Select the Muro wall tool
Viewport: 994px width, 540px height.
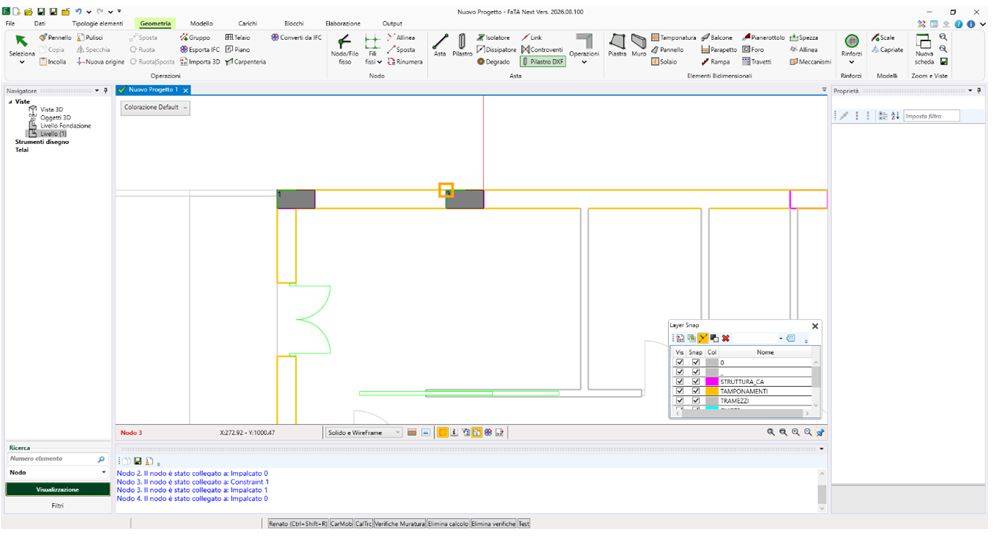coord(638,46)
